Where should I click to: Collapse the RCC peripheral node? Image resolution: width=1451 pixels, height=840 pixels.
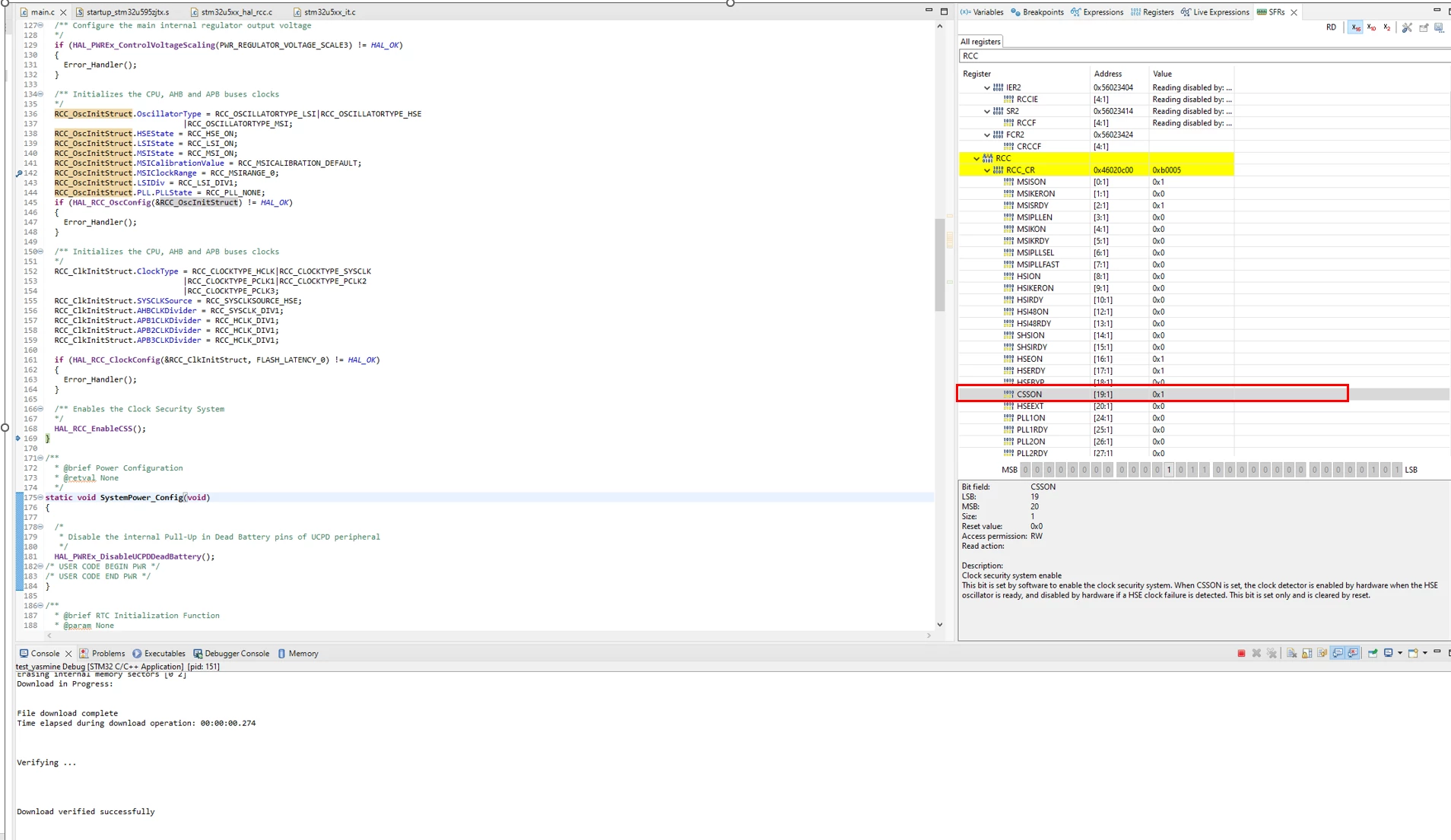point(976,158)
